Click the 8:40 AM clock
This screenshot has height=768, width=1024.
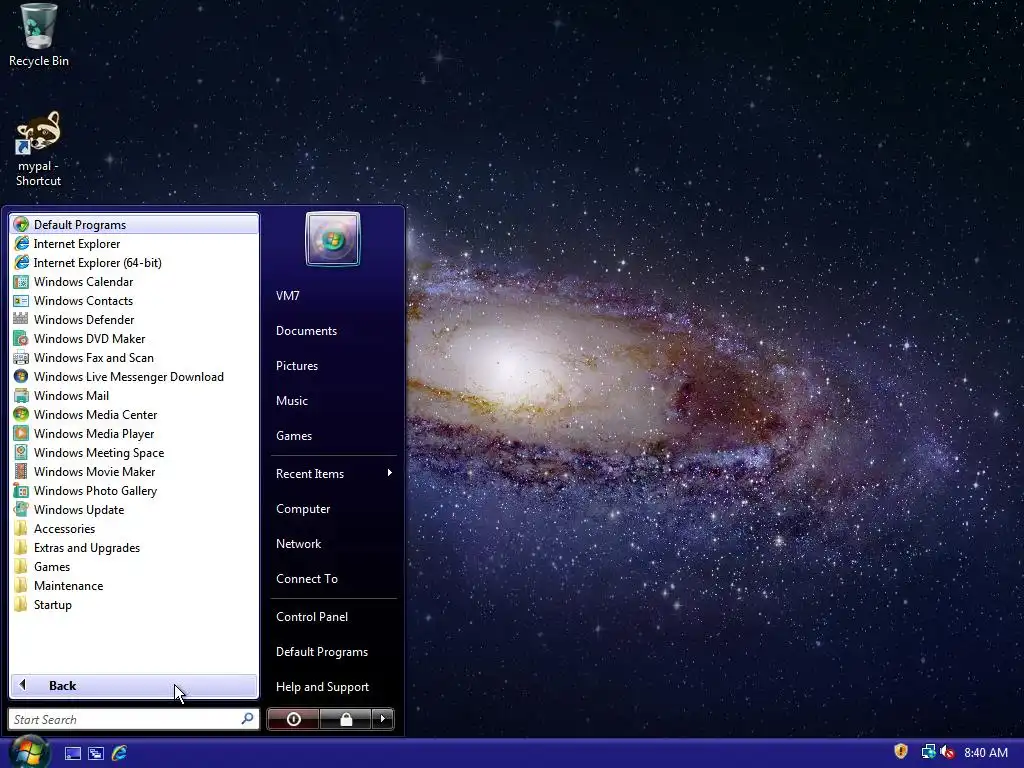[985, 752]
